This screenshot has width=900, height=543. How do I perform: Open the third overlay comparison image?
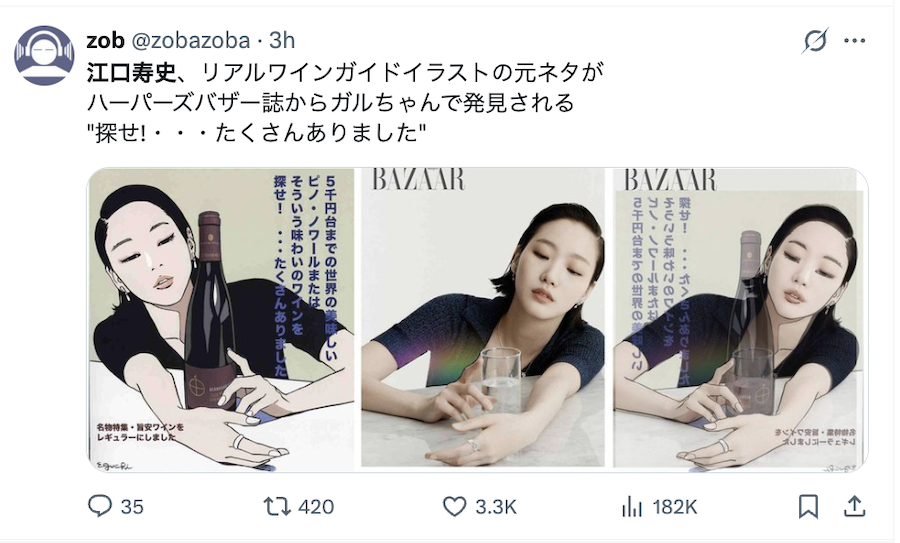click(740, 320)
